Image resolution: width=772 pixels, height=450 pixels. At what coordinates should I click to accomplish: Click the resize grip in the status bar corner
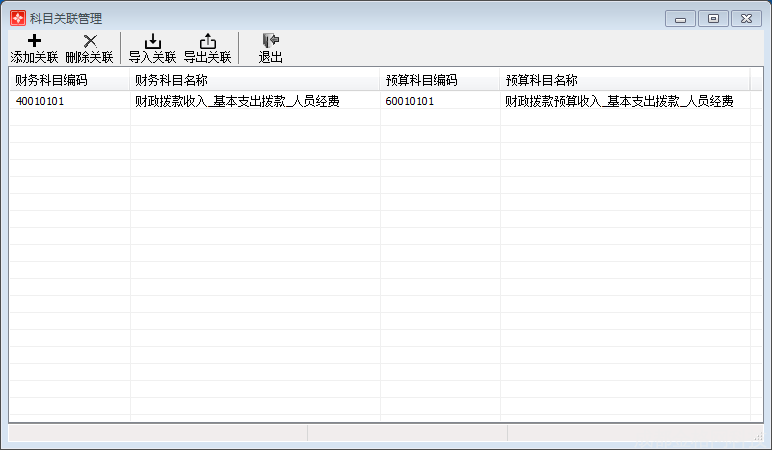[757, 435]
